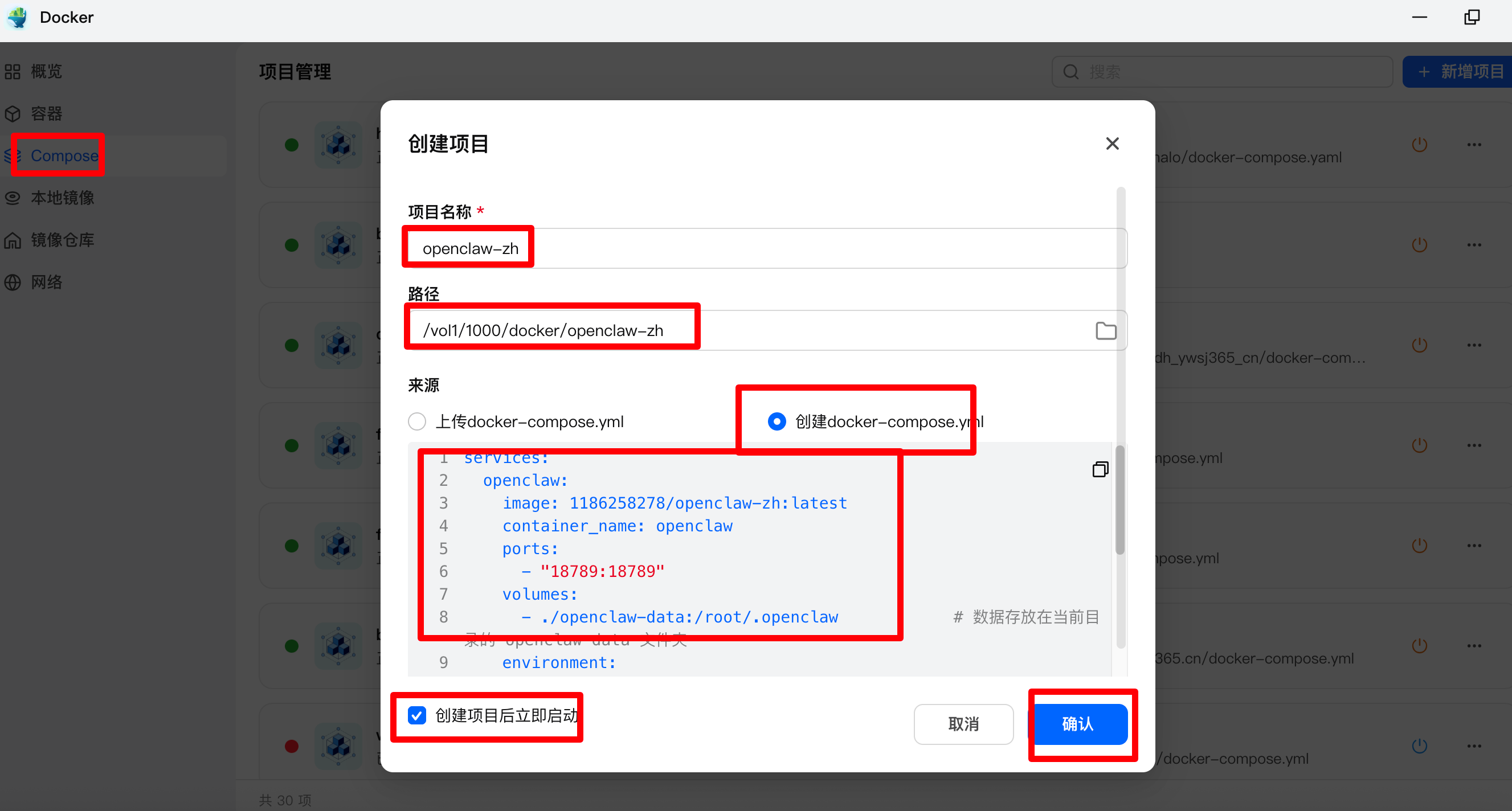
Task: Open three-dot menu for 365.cn project row
Action: pos(1474,645)
